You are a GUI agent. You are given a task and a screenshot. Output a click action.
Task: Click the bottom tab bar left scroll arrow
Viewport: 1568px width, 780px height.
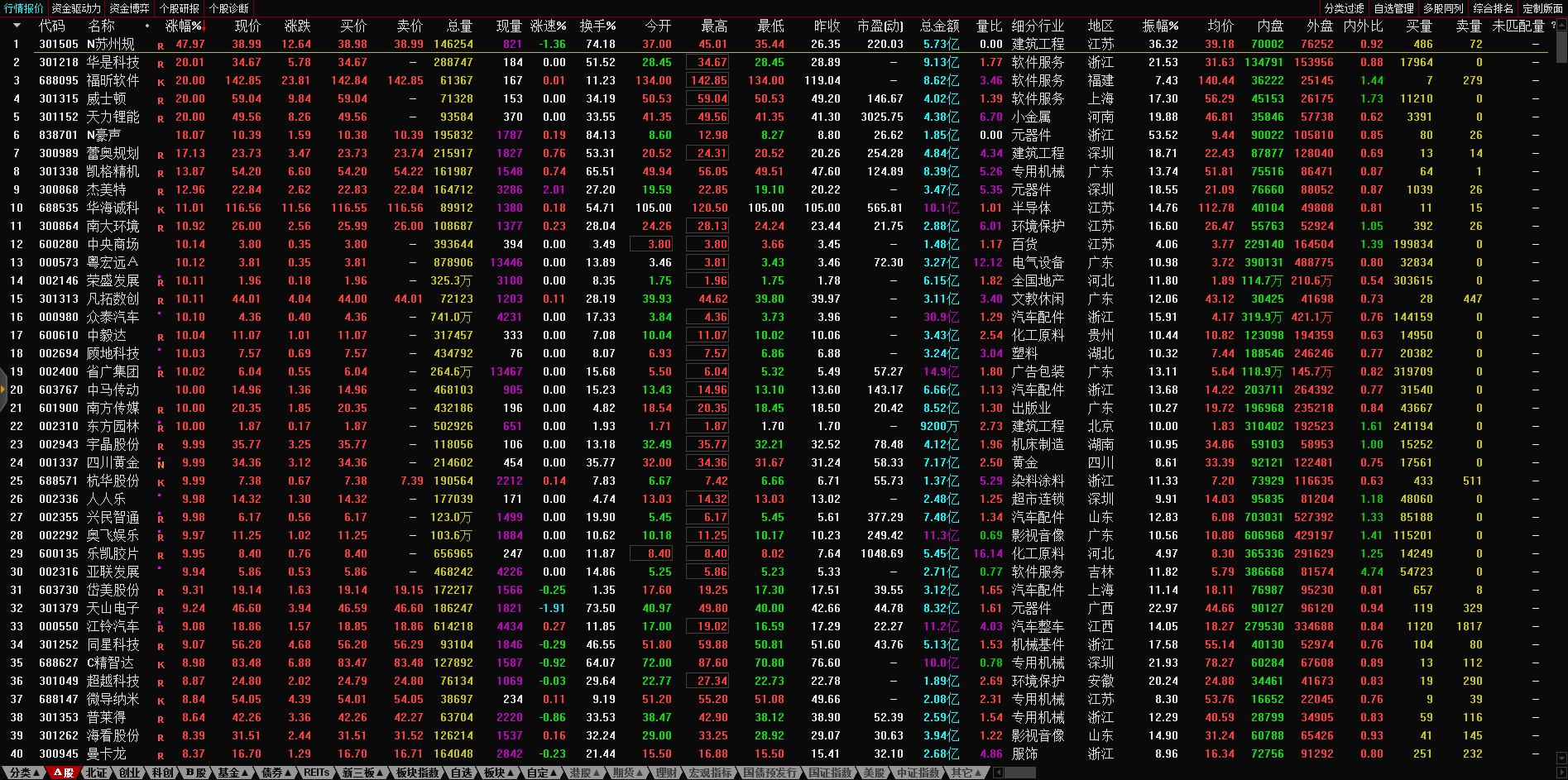coord(998,773)
